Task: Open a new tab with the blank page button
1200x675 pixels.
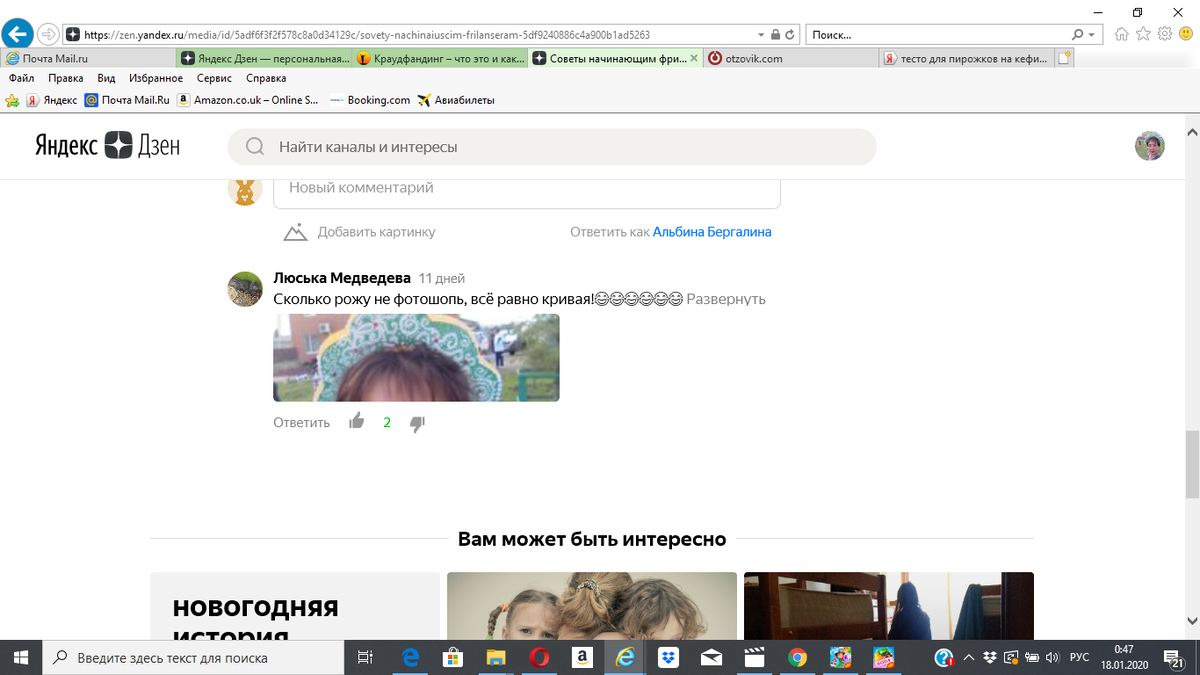Action: click(x=1065, y=58)
